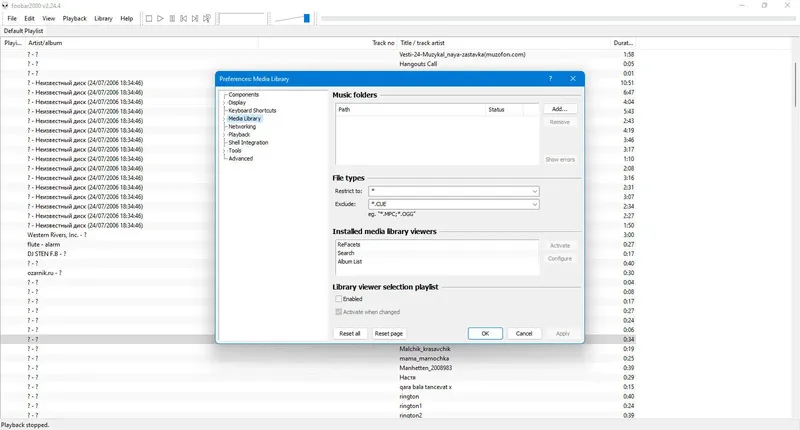Click the Stop playback toolbar icon
800x430 pixels.
[149, 18]
